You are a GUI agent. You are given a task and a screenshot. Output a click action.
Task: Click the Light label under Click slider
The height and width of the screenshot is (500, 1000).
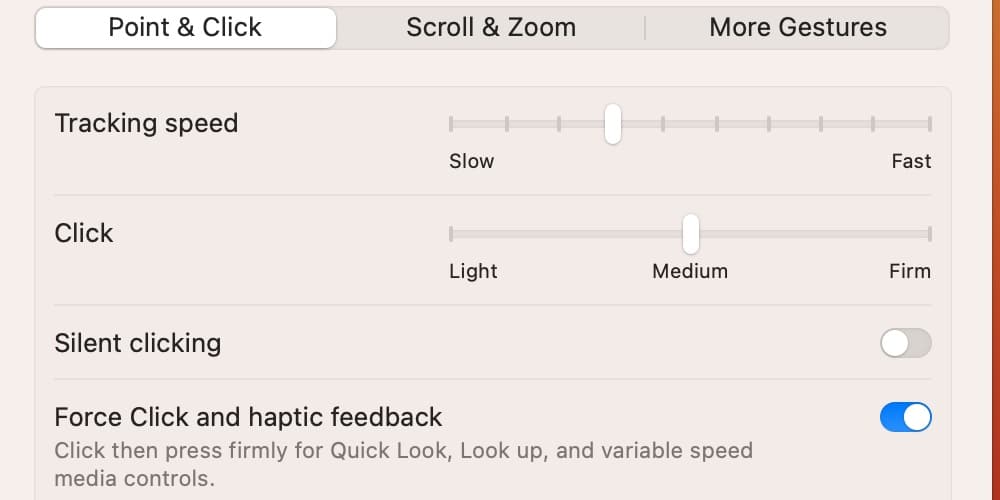click(x=473, y=271)
